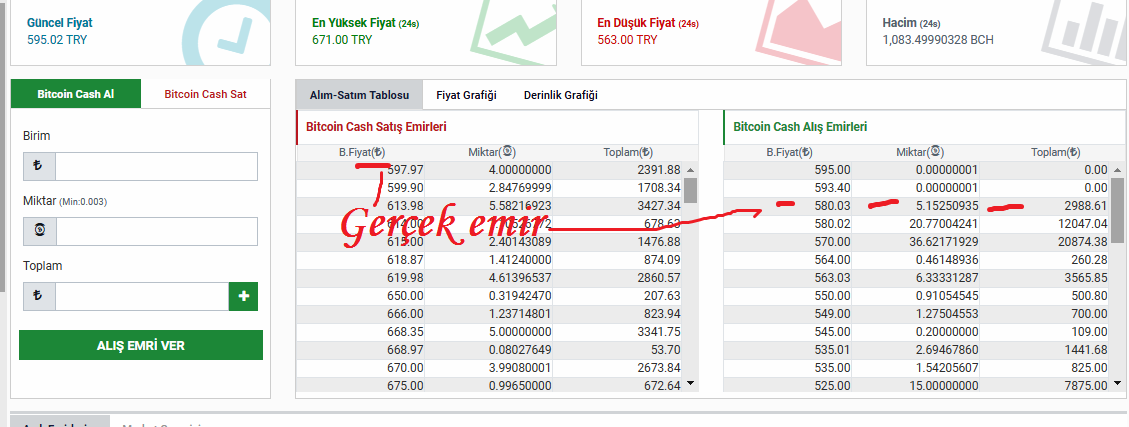Switch to the Bitcoin Cash Sat tab

coord(205,94)
